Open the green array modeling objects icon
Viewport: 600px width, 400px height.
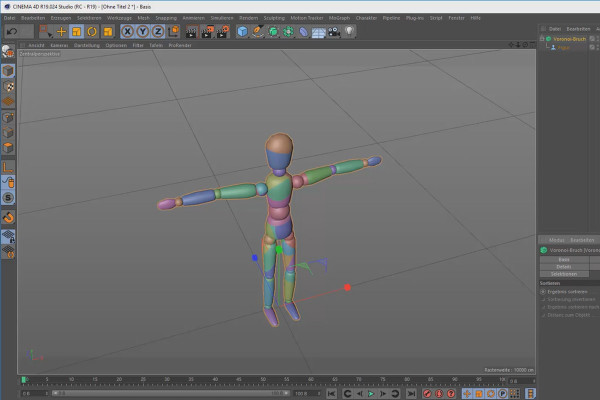(288, 31)
